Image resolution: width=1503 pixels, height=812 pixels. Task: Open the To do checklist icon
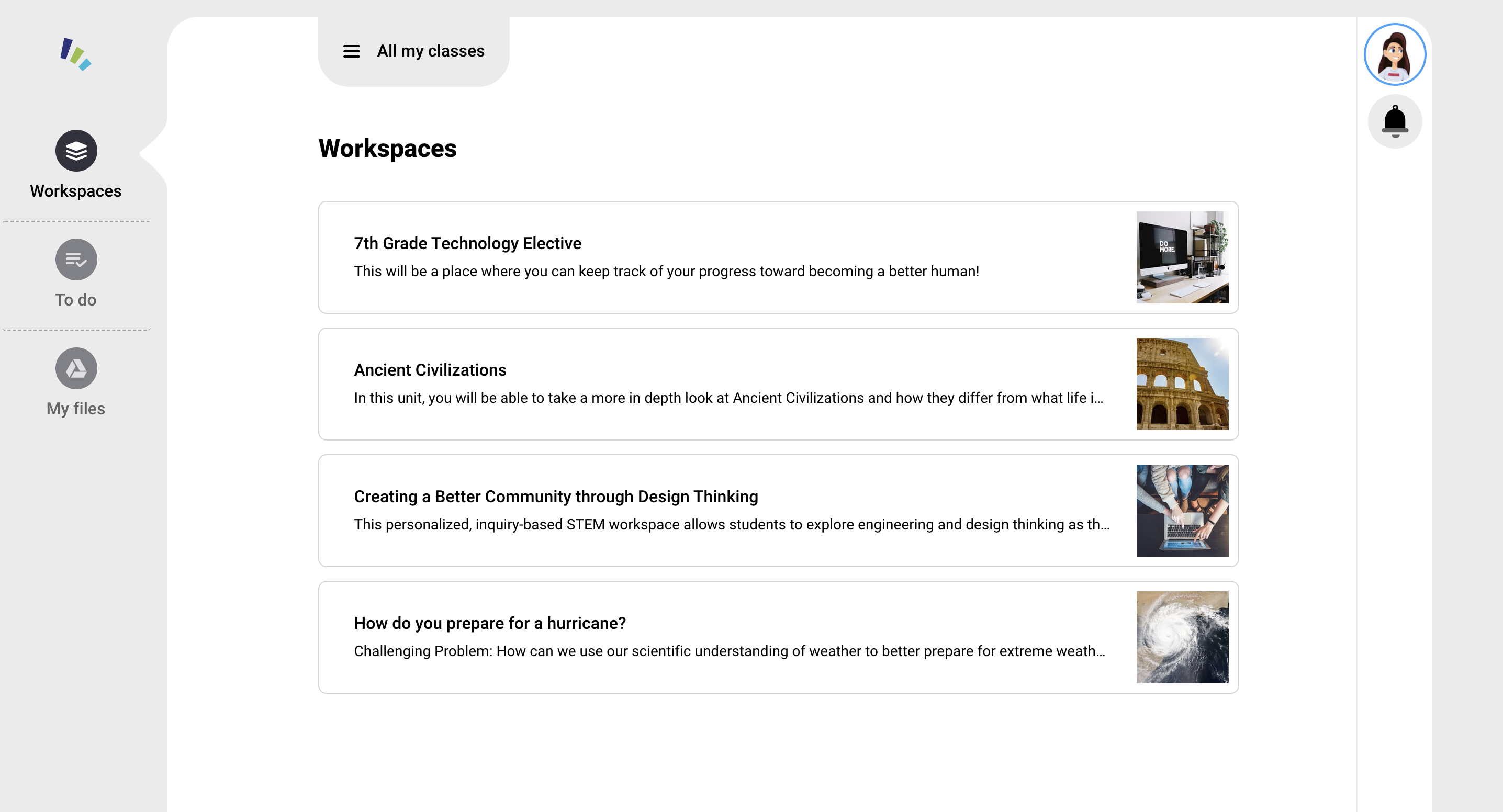tap(76, 259)
